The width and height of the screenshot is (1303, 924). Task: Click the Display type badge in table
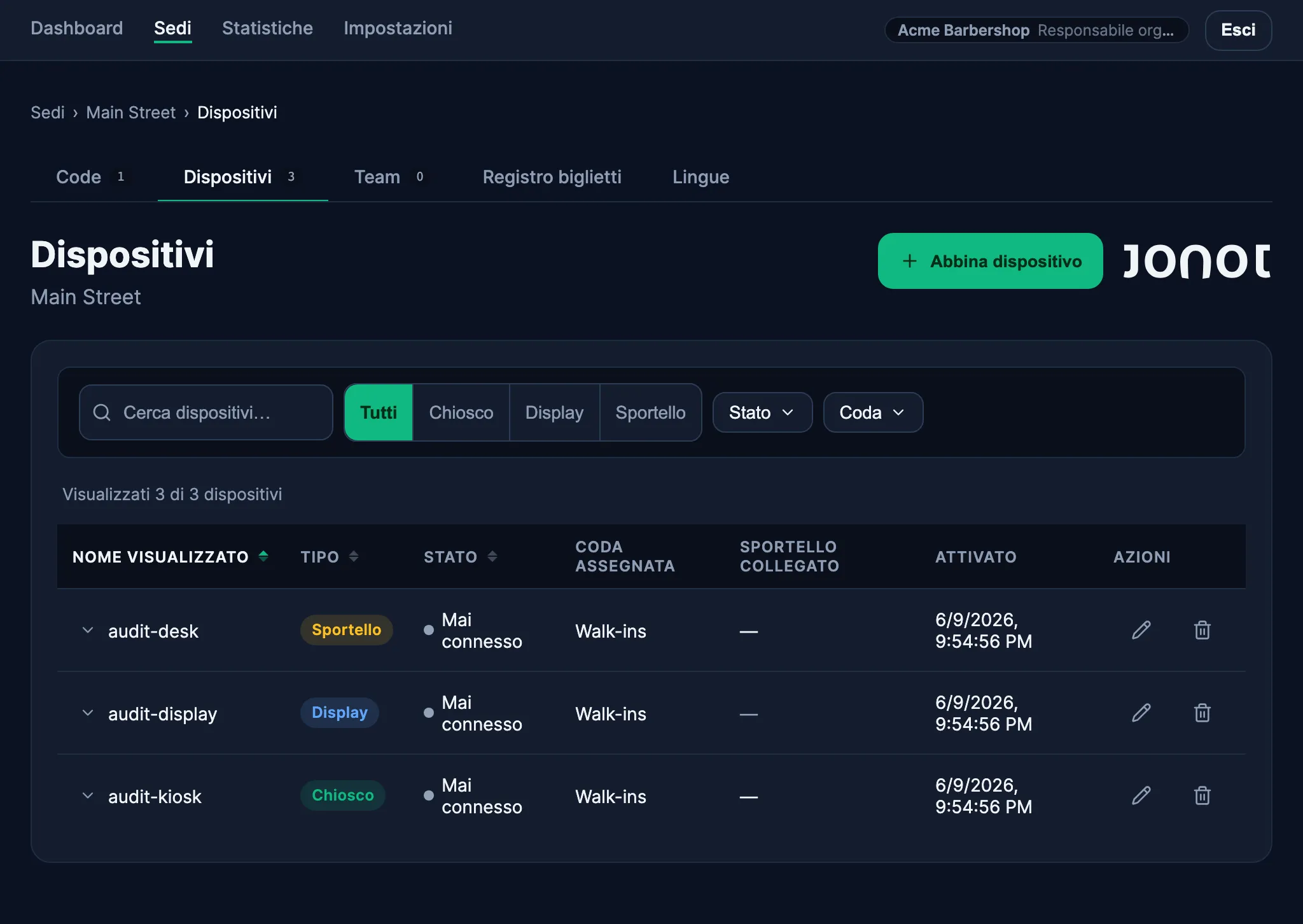339,713
